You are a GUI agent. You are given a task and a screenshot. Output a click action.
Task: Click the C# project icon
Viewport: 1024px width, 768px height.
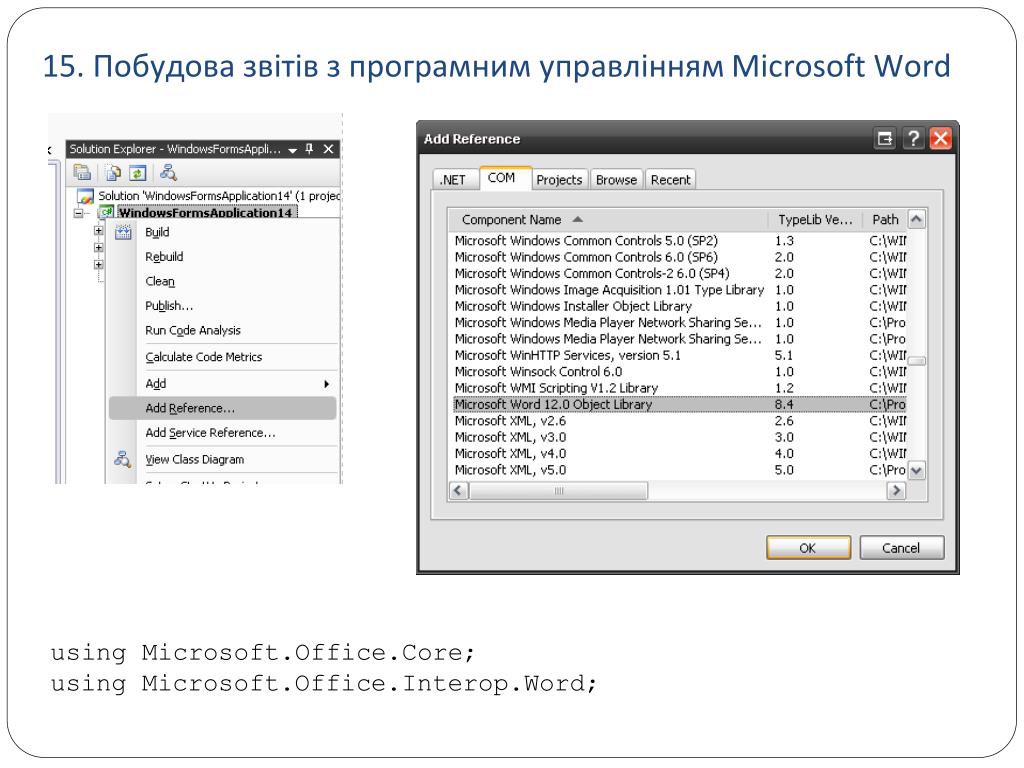tap(106, 212)
